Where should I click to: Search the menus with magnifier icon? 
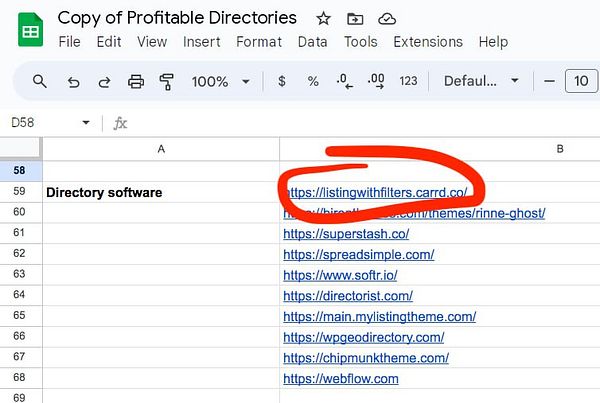point(39,81)
